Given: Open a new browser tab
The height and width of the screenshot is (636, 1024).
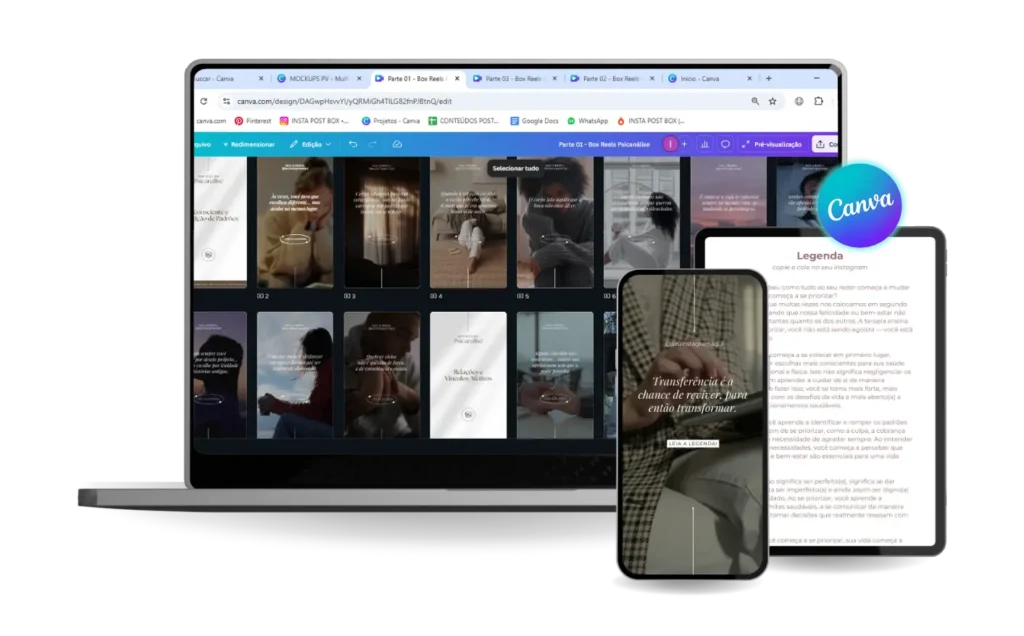Looking at the screenshot, I should pyautogui.click(x=768, y=78).
